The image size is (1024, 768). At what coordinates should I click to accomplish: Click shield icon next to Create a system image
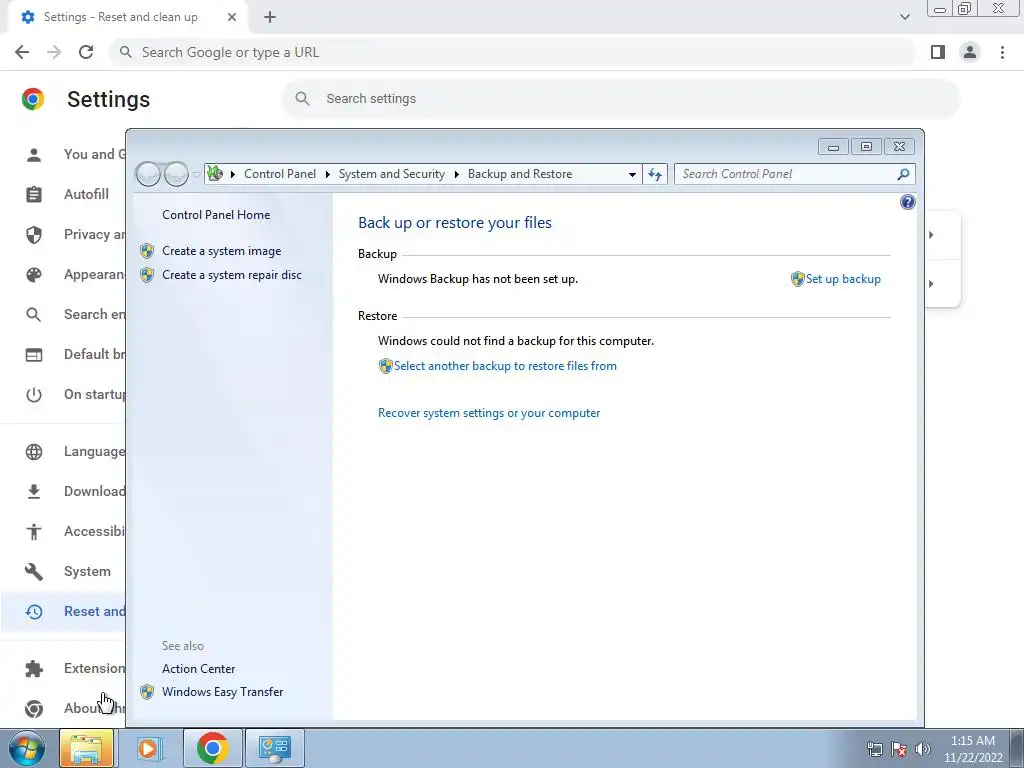147,251
